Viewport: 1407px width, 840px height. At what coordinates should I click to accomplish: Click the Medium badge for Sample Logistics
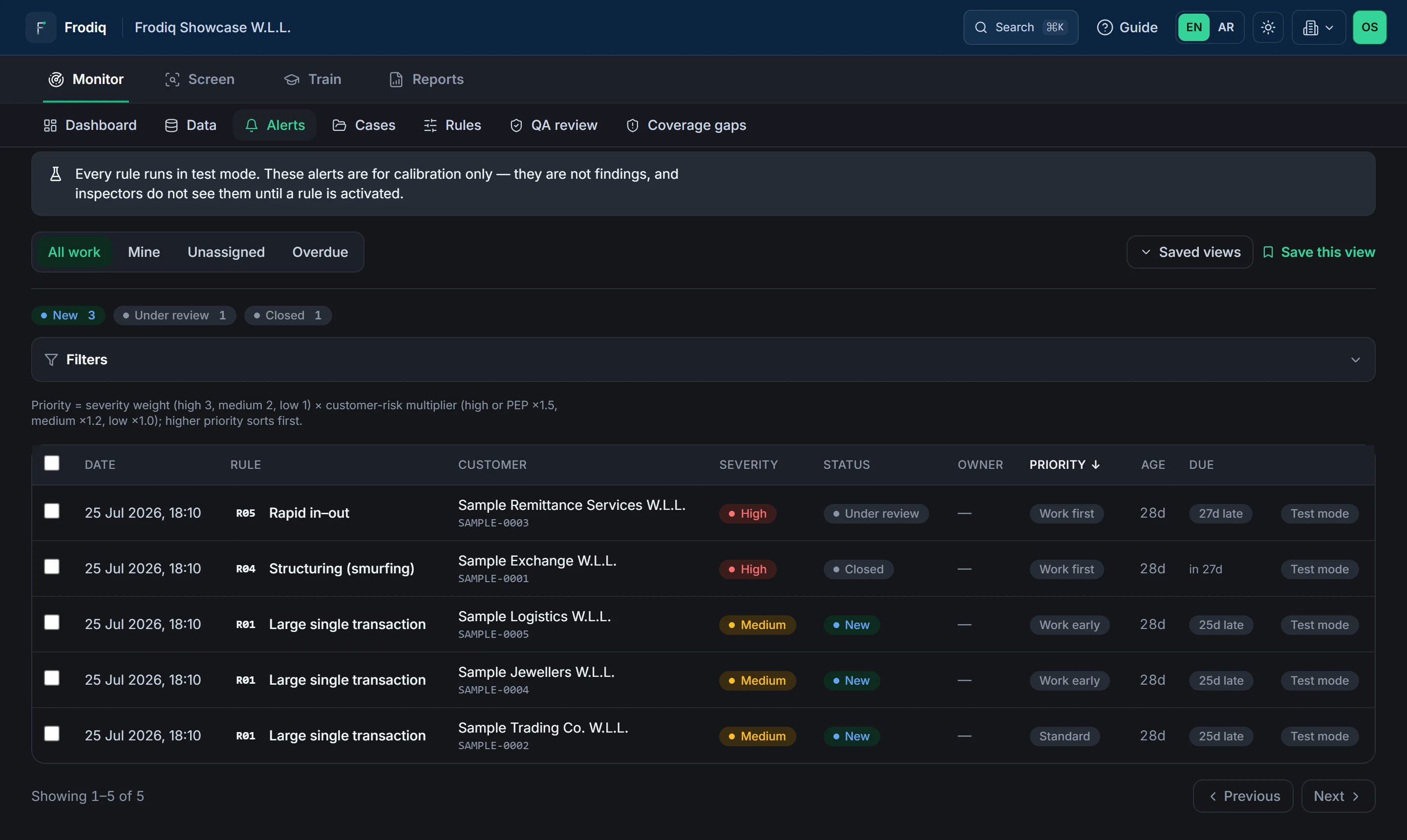tap(757, 625)
